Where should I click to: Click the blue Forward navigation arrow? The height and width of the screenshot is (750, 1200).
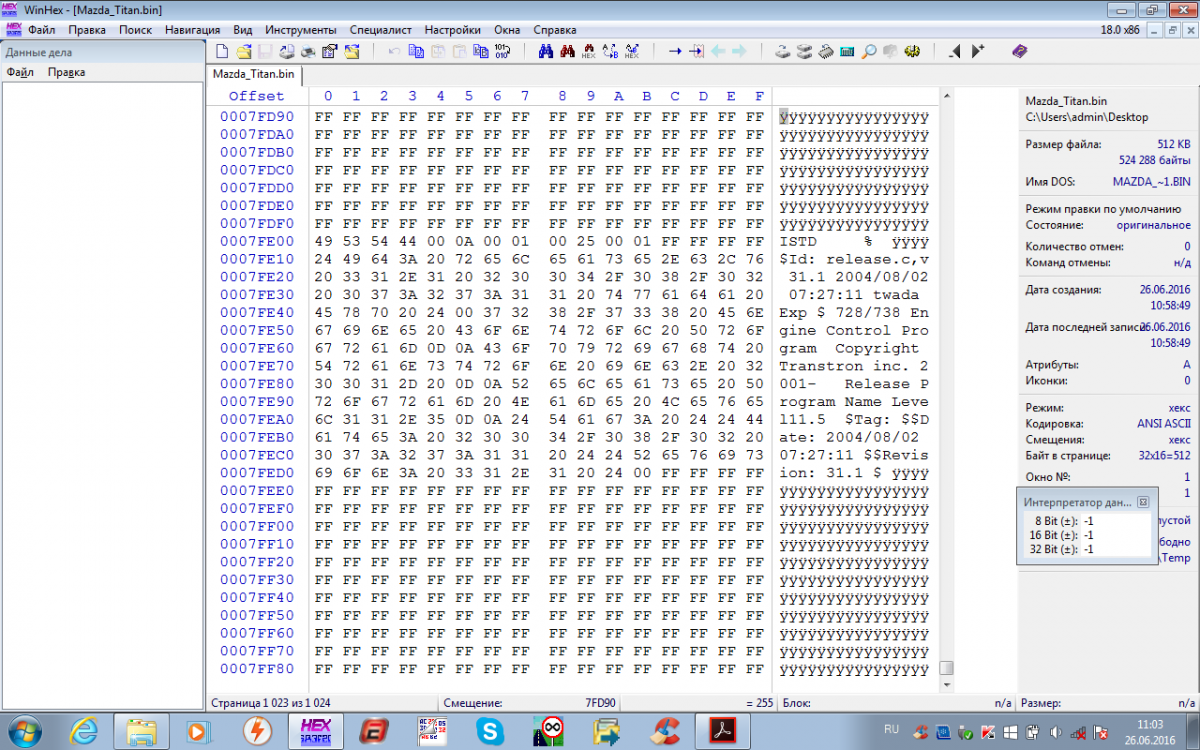(x=740, y=51)
